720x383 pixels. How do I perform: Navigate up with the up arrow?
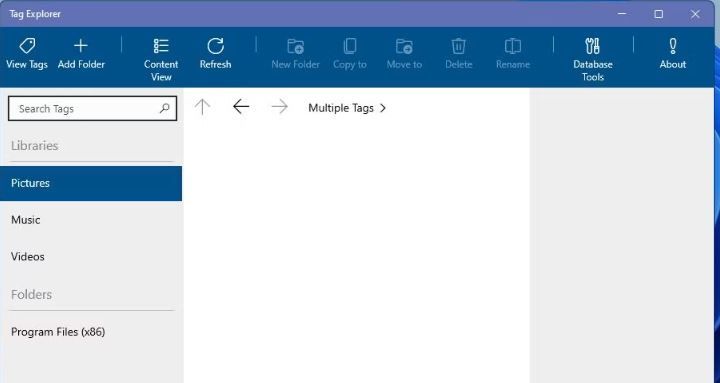[x=202, y=107]
